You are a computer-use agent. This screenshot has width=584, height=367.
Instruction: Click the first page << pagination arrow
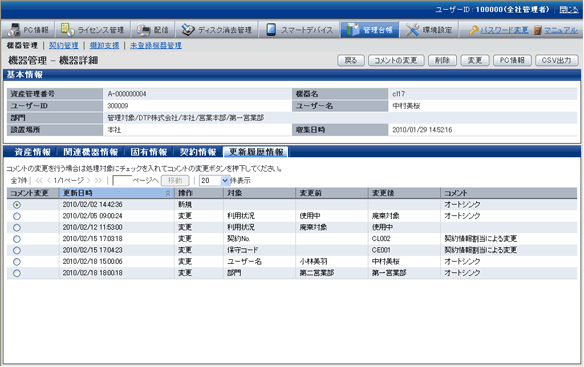[39, 181]
